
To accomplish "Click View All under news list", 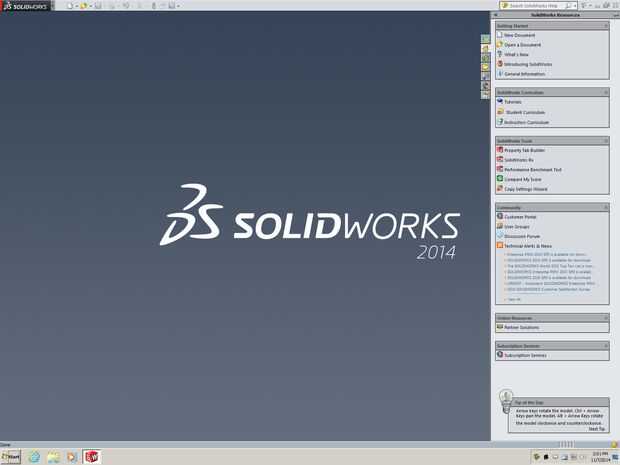I will pyautogui.click(x=514, y=299).
